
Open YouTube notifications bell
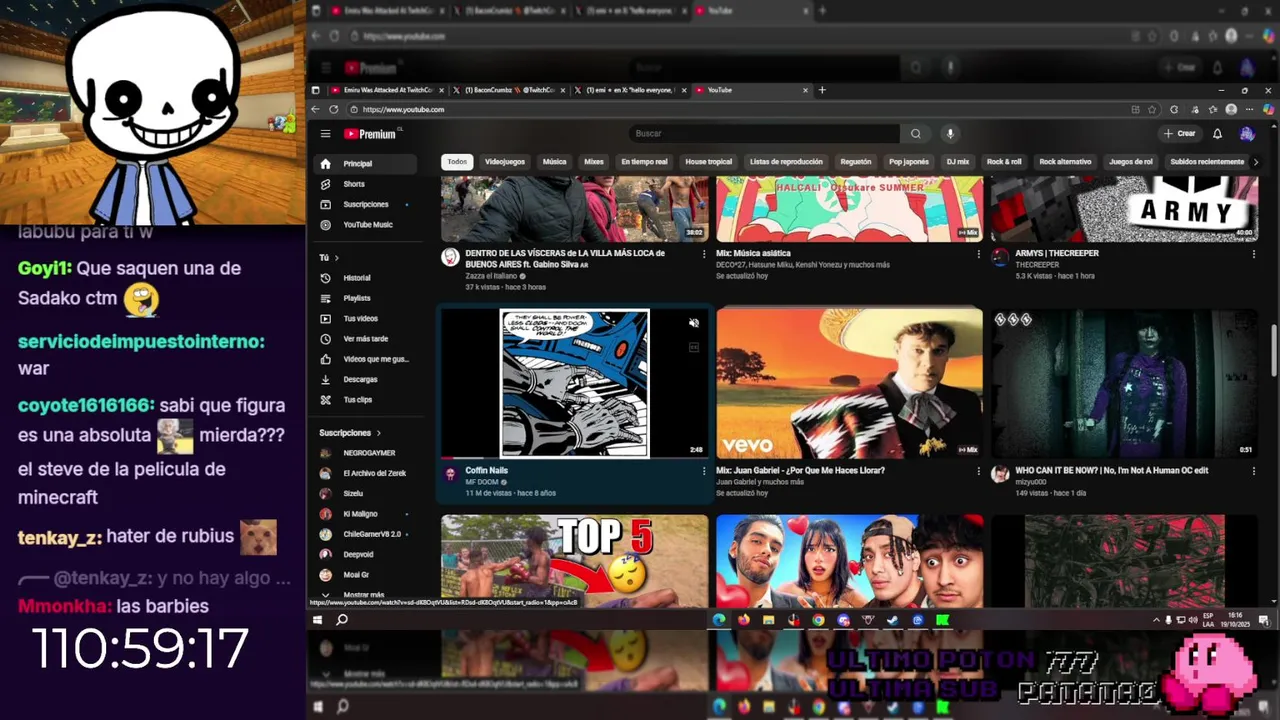click(1217, 134)
